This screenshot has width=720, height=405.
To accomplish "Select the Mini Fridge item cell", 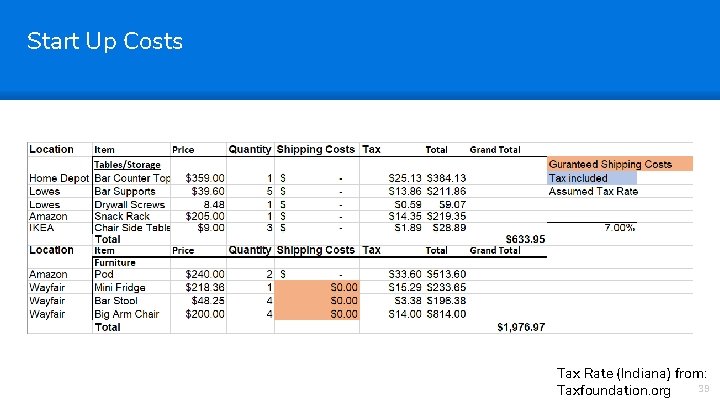I will coord(120,287).
